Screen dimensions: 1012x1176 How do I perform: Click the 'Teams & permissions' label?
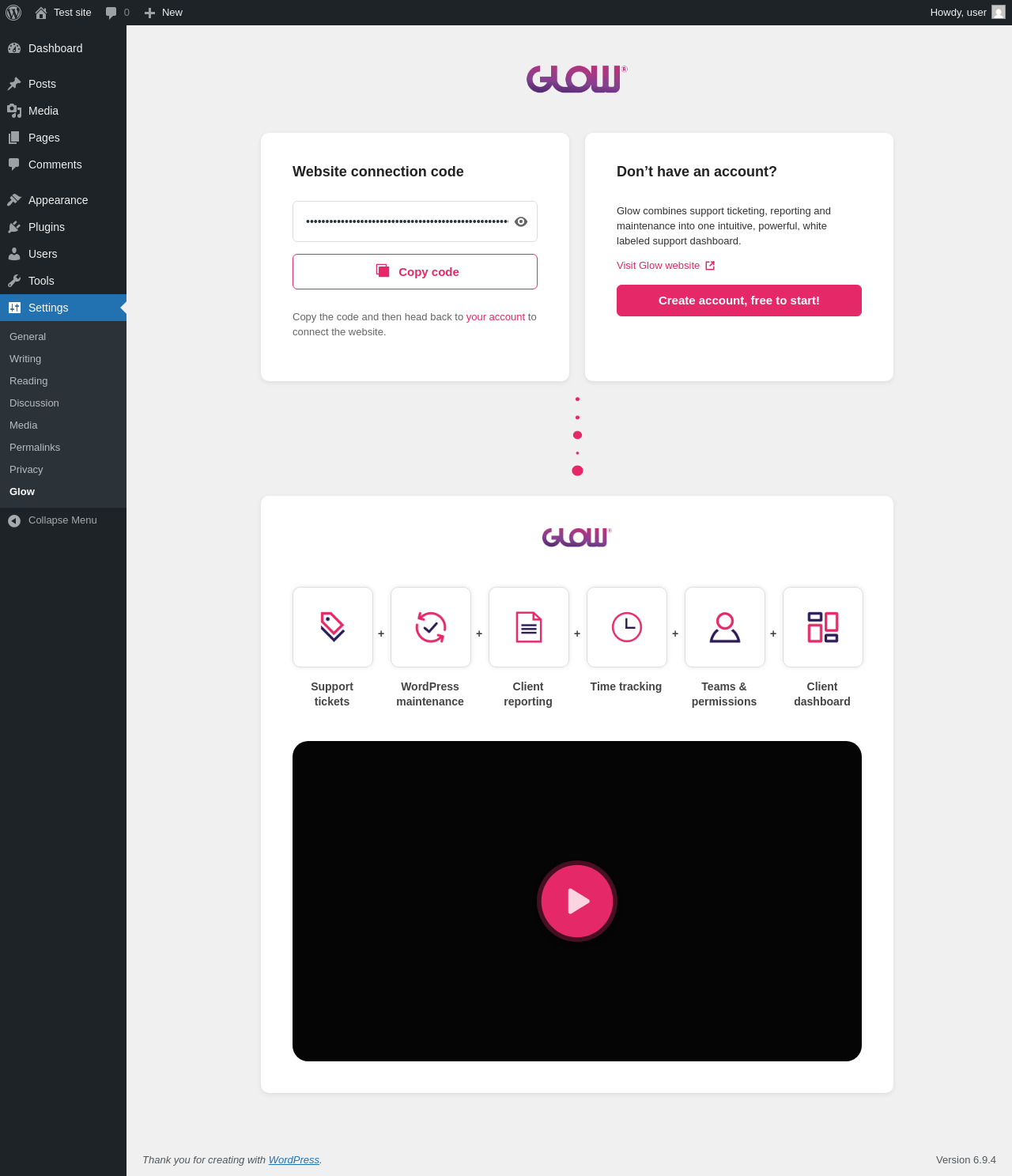pos(724,694)
